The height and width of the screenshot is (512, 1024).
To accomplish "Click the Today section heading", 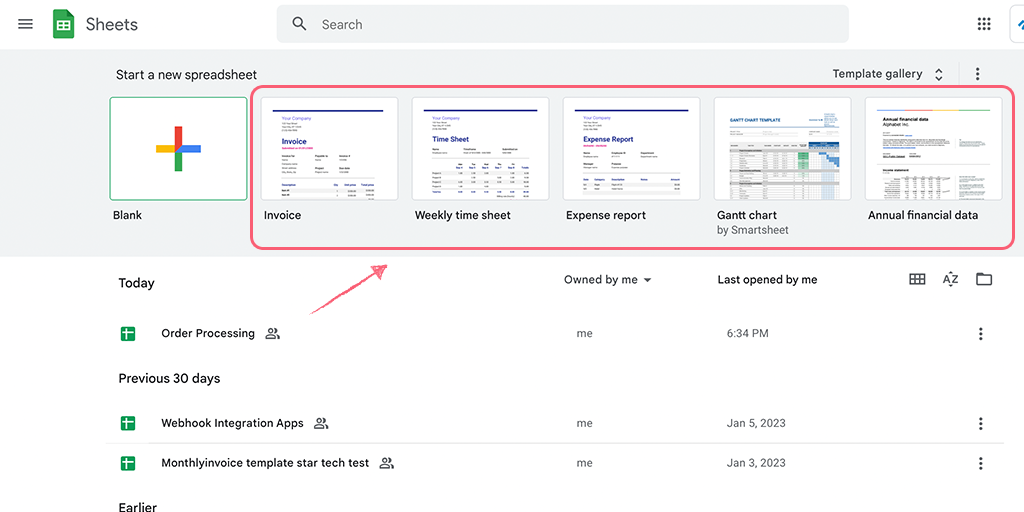I will click(136, 283).
